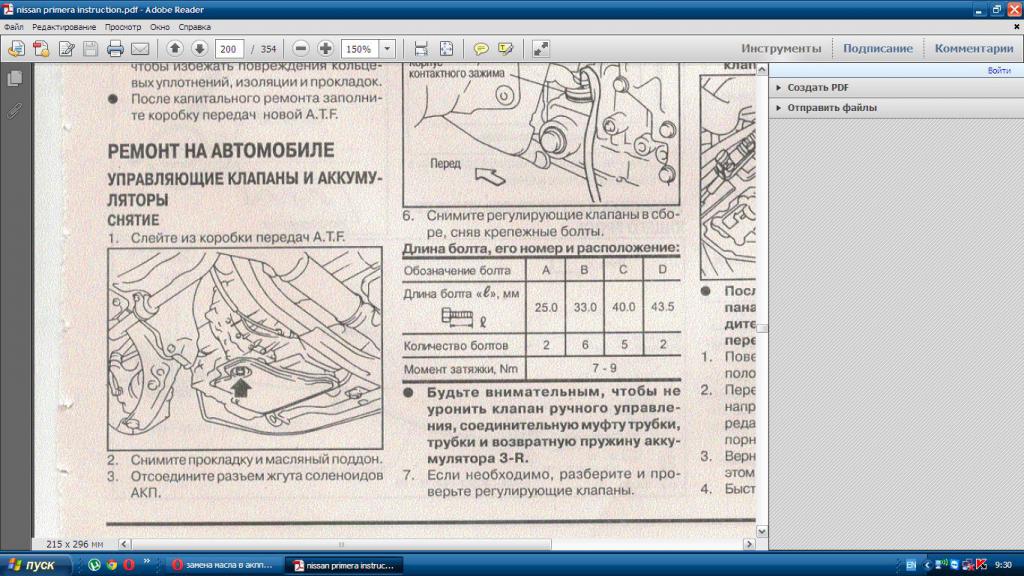The height and width of the screenshot is (576, 1024).
Task: Open the zoom level dropdown arrow
Action: (387, 49)
